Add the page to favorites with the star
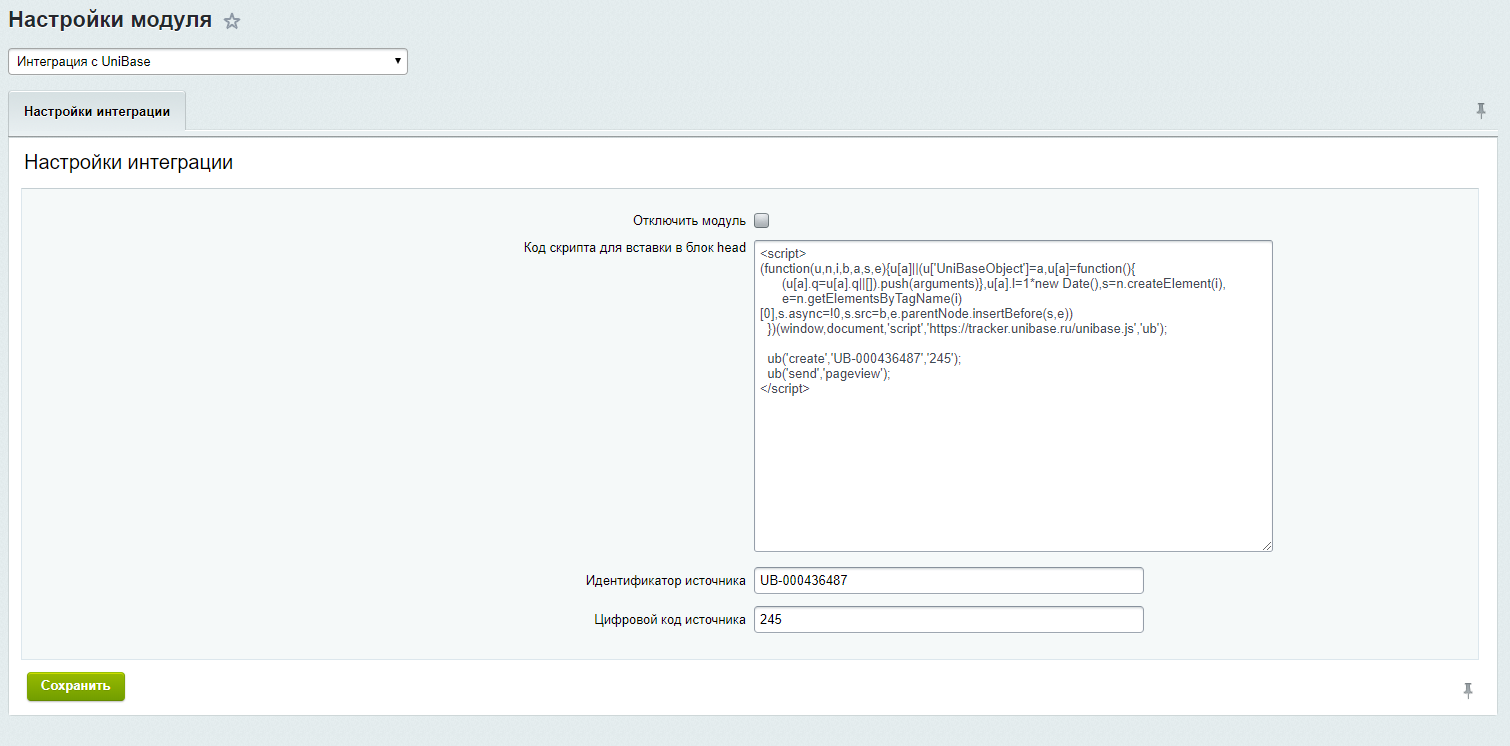The height and width of the screenshot is (746, 1510). (x=232, y=21)
